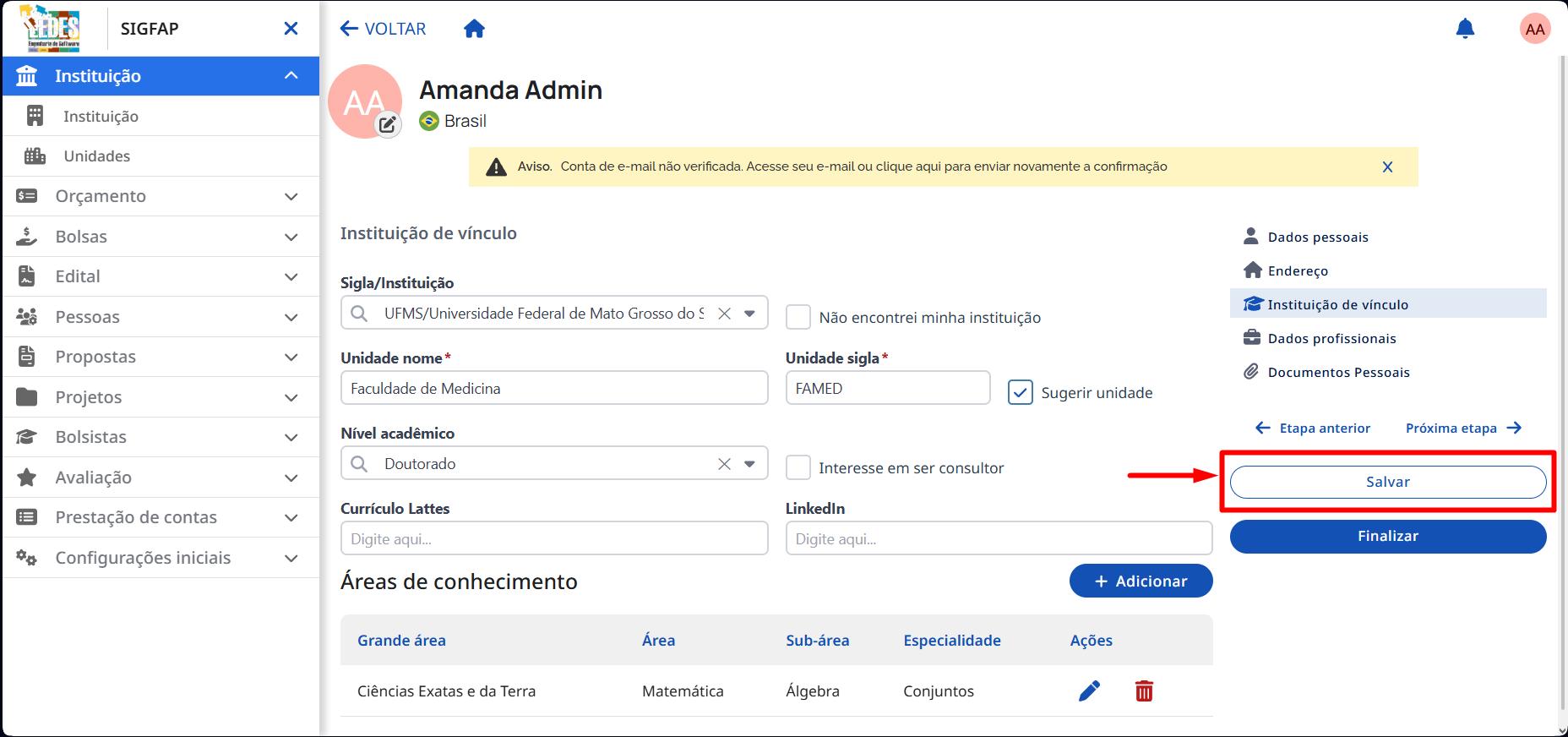Click the Bolsas hand-coin icon
This screenshot has width=1568, height=737.
[x=27, y=237]
